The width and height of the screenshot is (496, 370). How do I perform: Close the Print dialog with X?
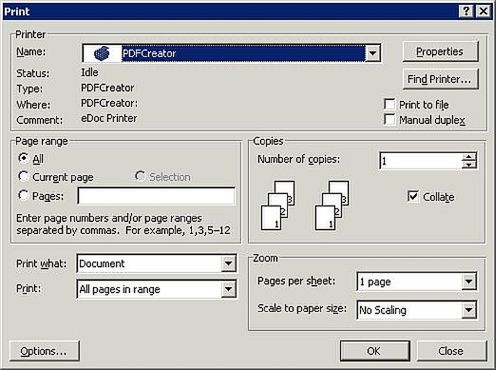tap(483, 12)
